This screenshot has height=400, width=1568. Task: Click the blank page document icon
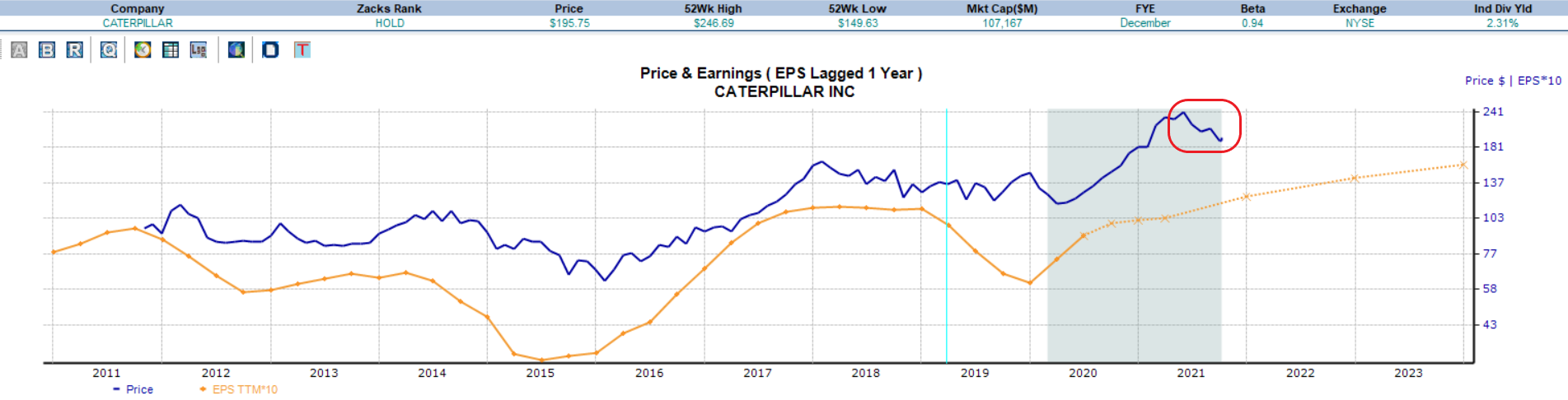270,50
